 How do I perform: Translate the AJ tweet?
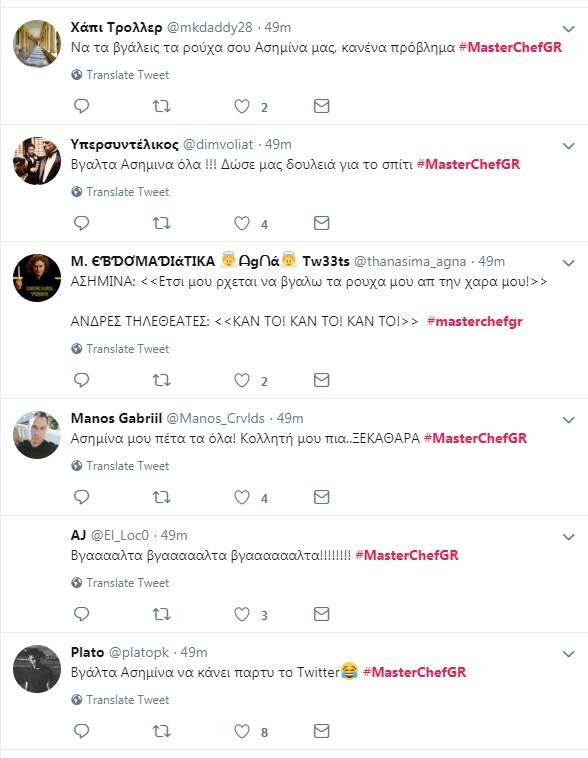120,583
